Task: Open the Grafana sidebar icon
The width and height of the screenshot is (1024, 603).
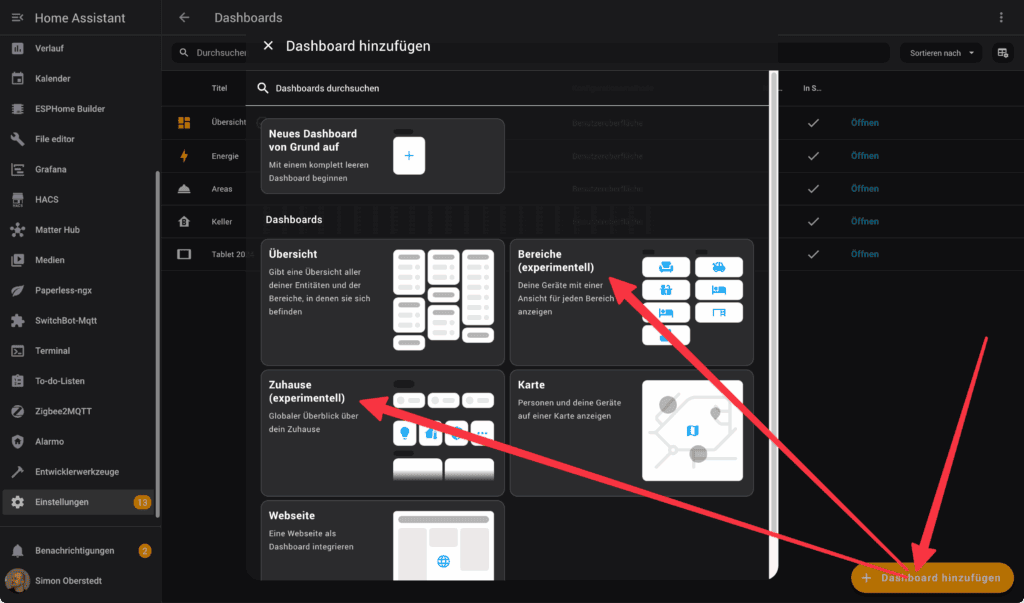Action: coord(17,169)
